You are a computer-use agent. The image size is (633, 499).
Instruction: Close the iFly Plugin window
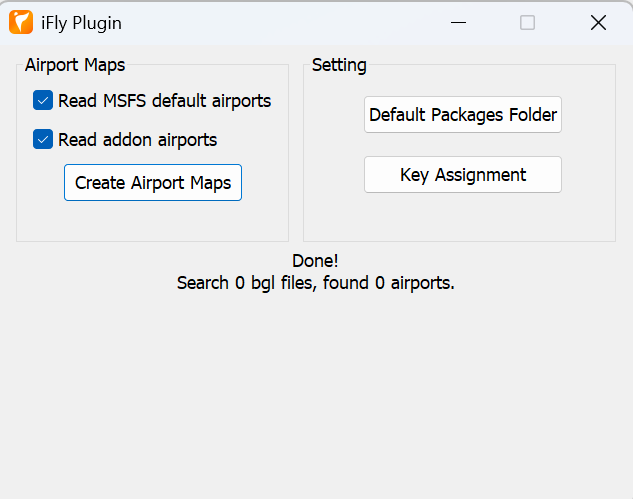click(598, 23)
